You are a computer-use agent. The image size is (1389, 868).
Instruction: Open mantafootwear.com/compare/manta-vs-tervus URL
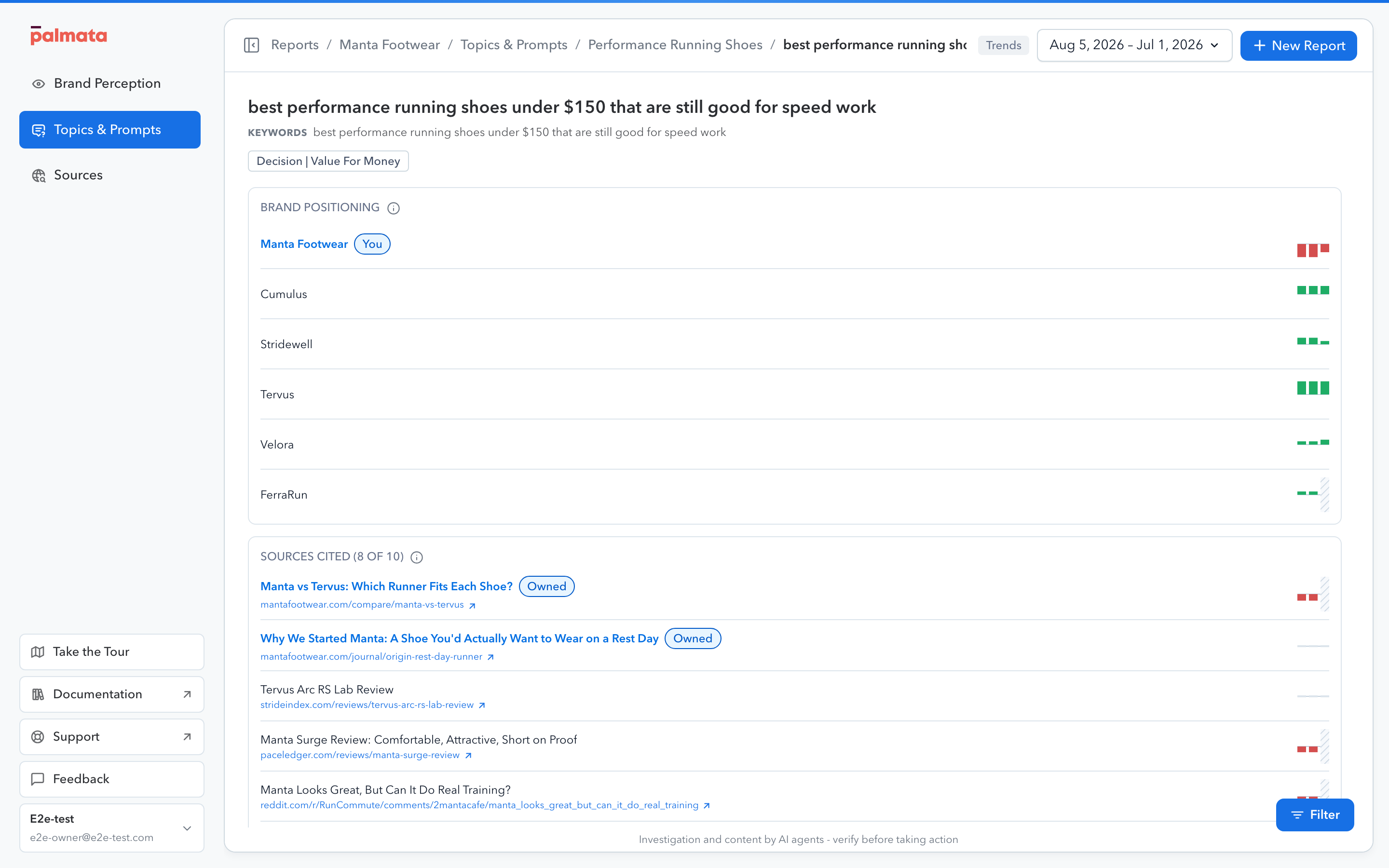pos(362,605)
